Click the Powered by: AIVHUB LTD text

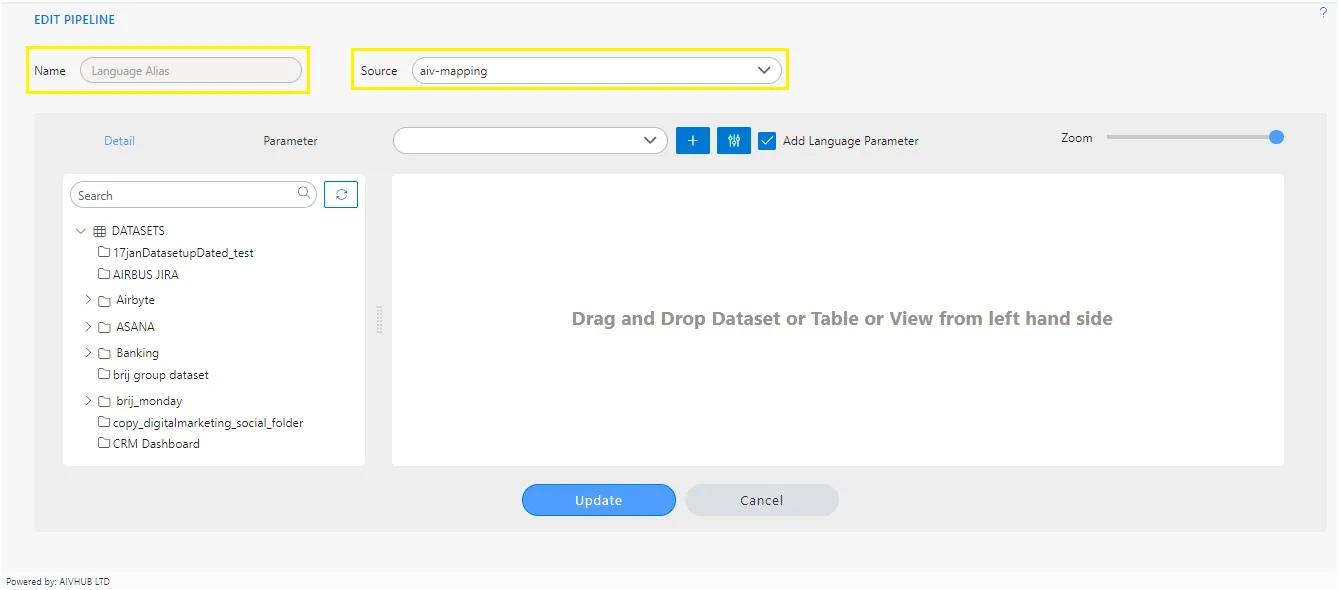pos(58,581)
